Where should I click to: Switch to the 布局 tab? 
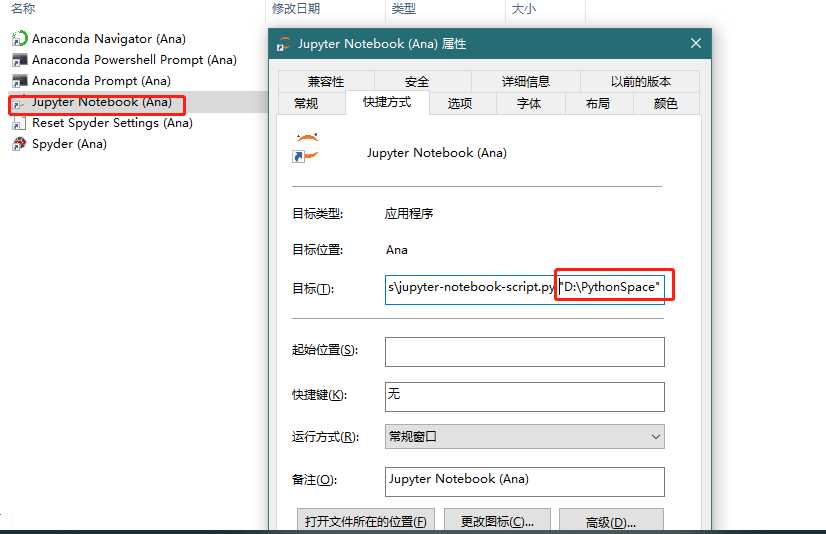click(x=597, y=103)
